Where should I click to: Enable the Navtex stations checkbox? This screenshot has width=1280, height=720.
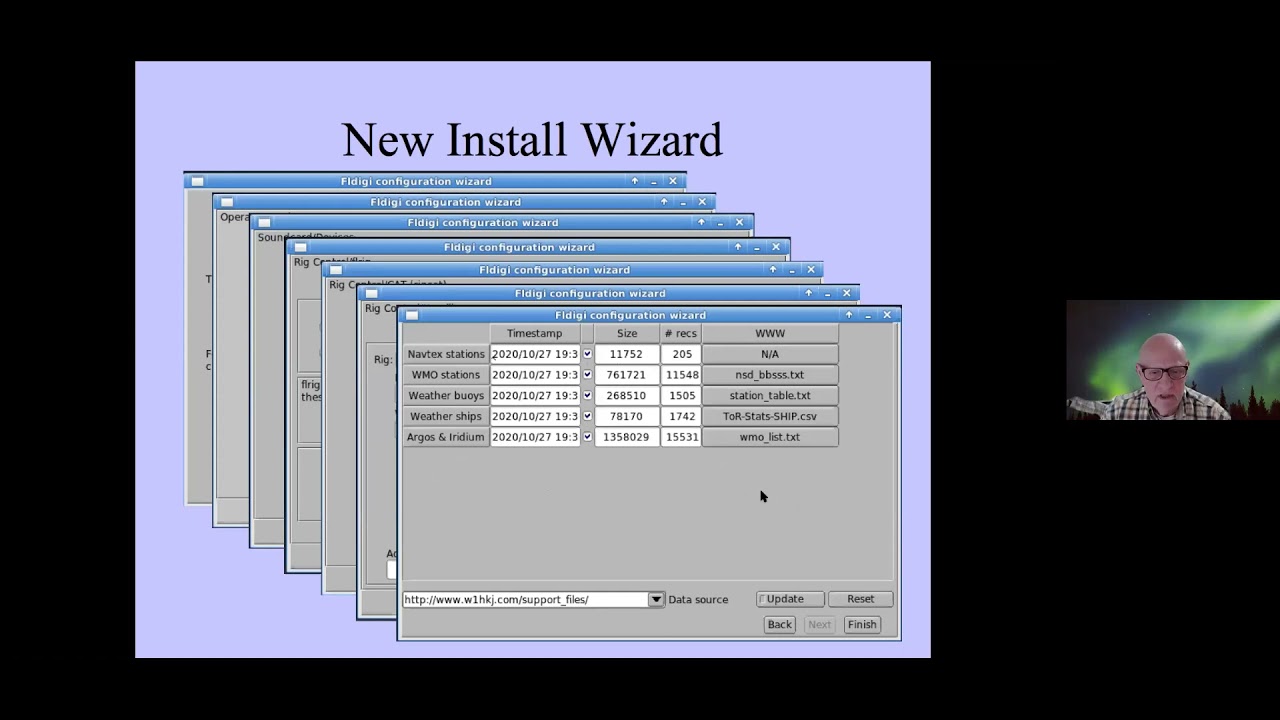(x=587, y=354)
